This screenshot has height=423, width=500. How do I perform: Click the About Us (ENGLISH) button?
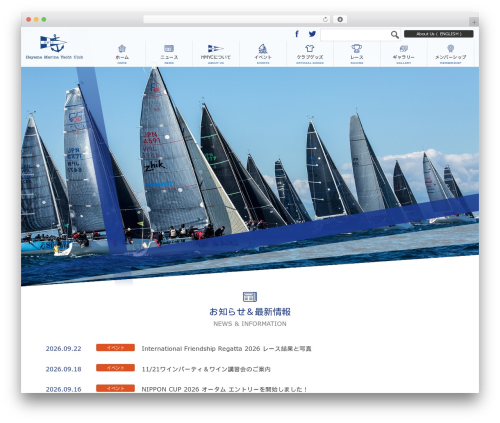[439, 34]
